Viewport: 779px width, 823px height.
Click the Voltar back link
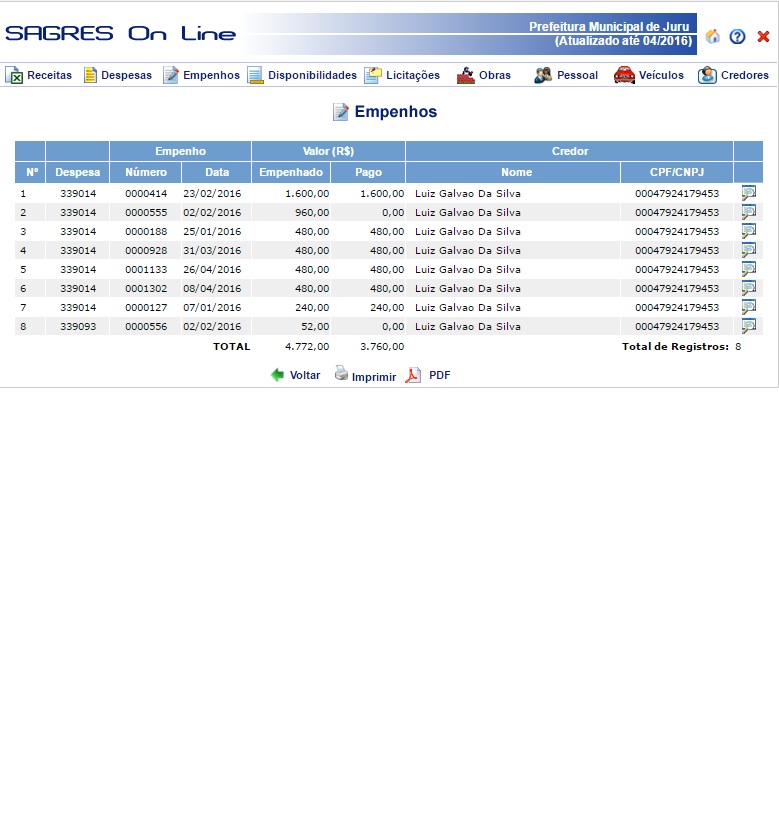click(x=296, y=375)
